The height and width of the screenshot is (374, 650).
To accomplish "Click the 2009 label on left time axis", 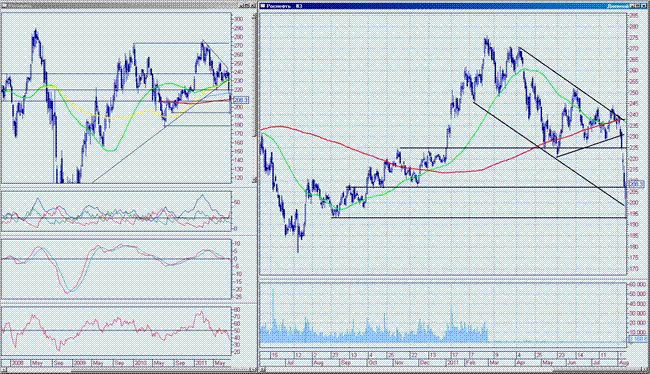I will (79, 363).
